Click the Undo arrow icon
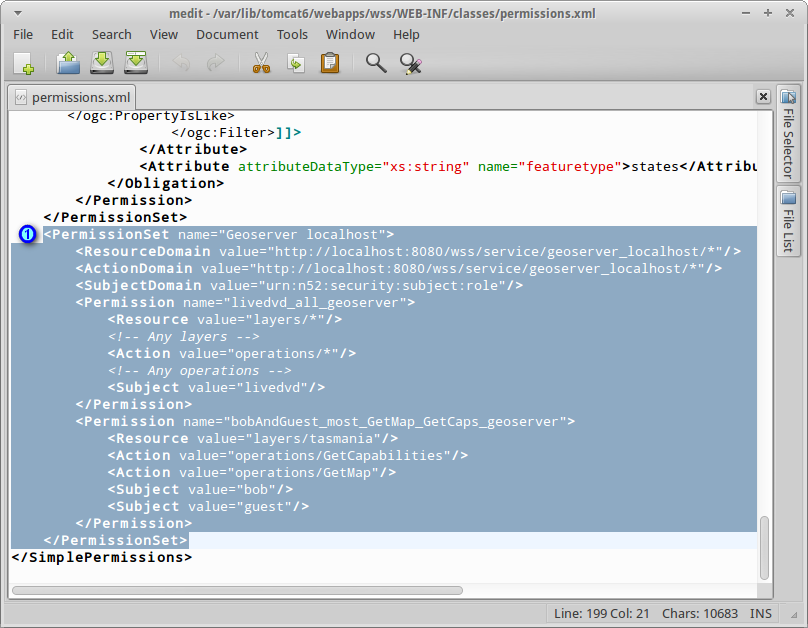 pos(181,63)
